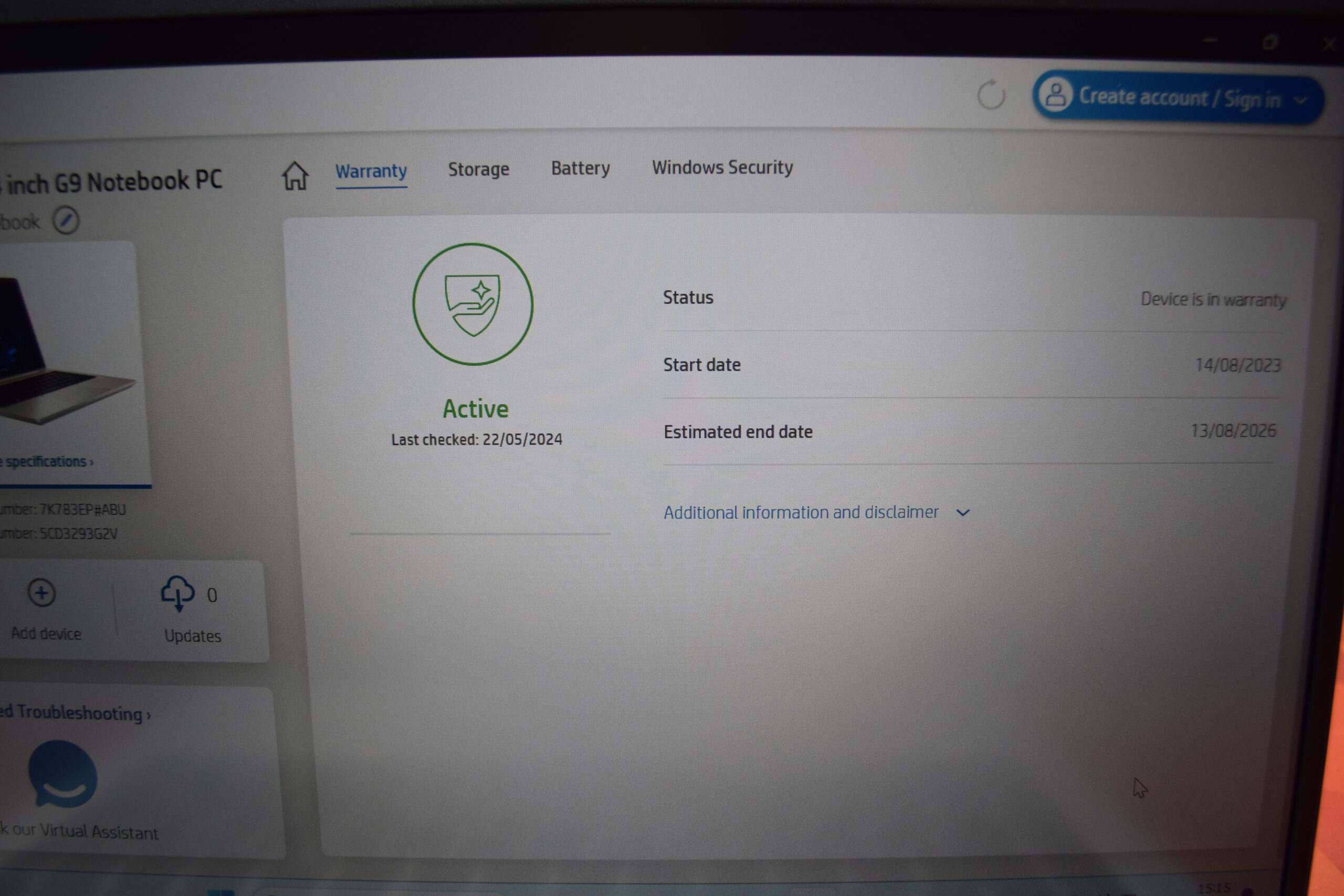This screenshot has width=1344, height=896.
Task: Open the Battery tab
Action: coord(580,168)
